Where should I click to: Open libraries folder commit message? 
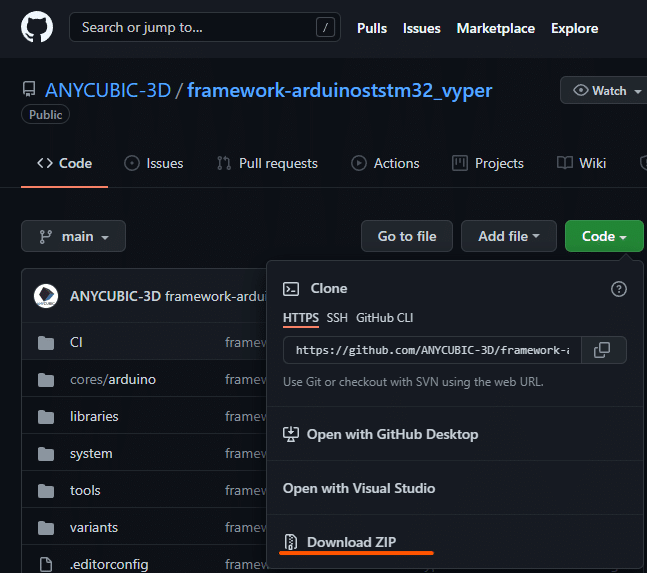pyautogui.click(x=246, y=416)
